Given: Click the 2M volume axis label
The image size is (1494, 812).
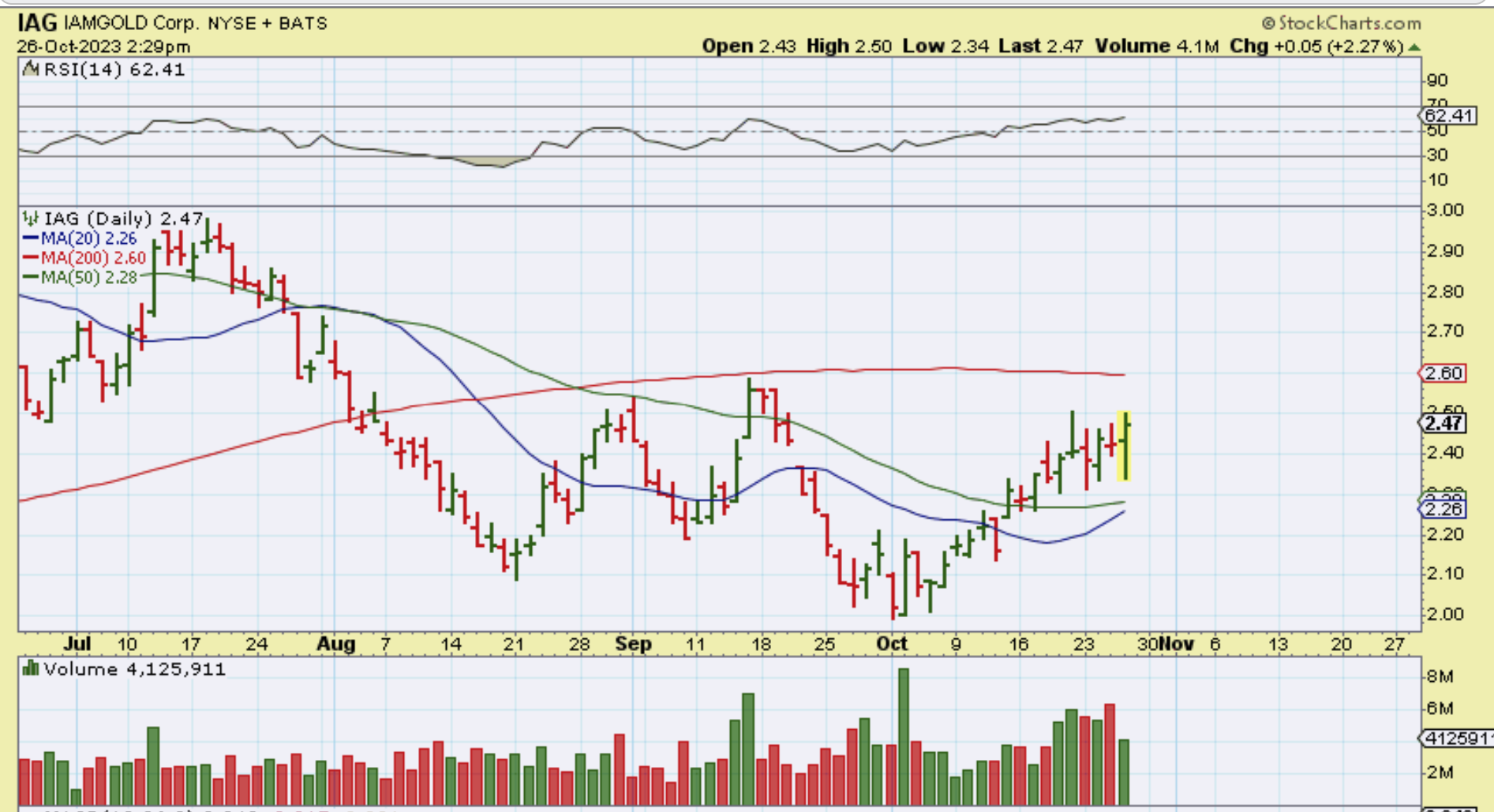Looking at the screenshot, I should point(1440,773).
